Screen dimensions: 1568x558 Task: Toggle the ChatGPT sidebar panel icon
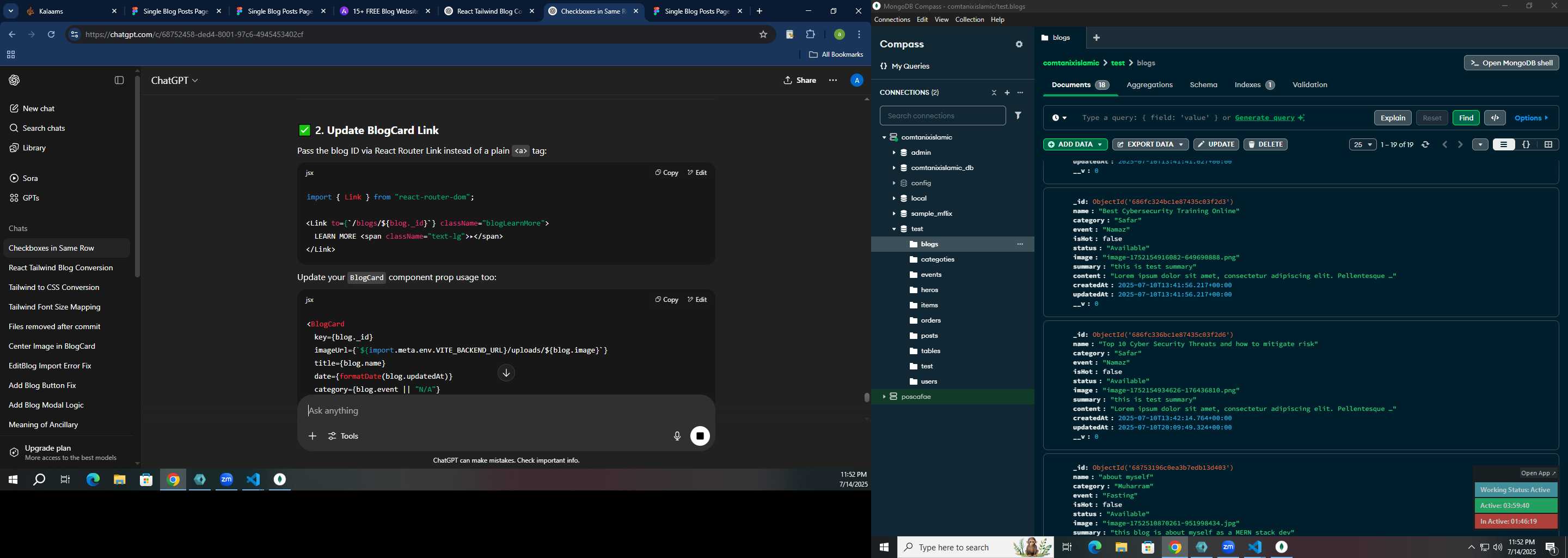[119, 81]
